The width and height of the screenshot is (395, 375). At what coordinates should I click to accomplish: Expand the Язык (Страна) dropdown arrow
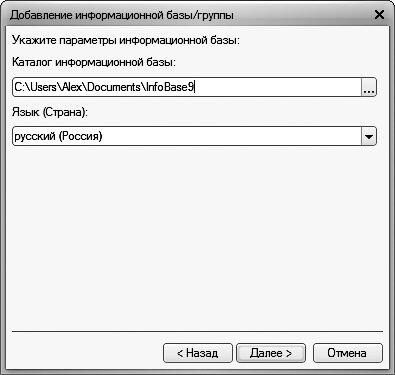coord(369,136)
